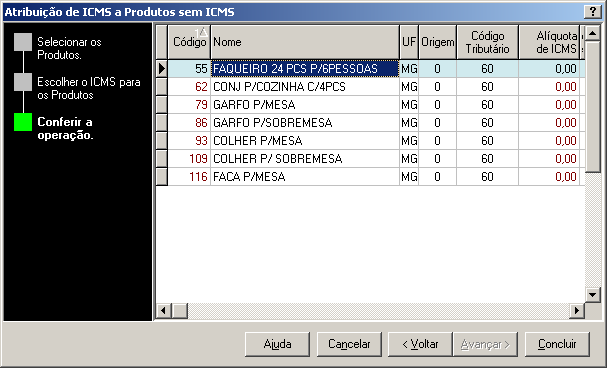Click the vertical scrollbar up arrow
Image resolution: width=607 pixels, height=368 pixels.
592,33
